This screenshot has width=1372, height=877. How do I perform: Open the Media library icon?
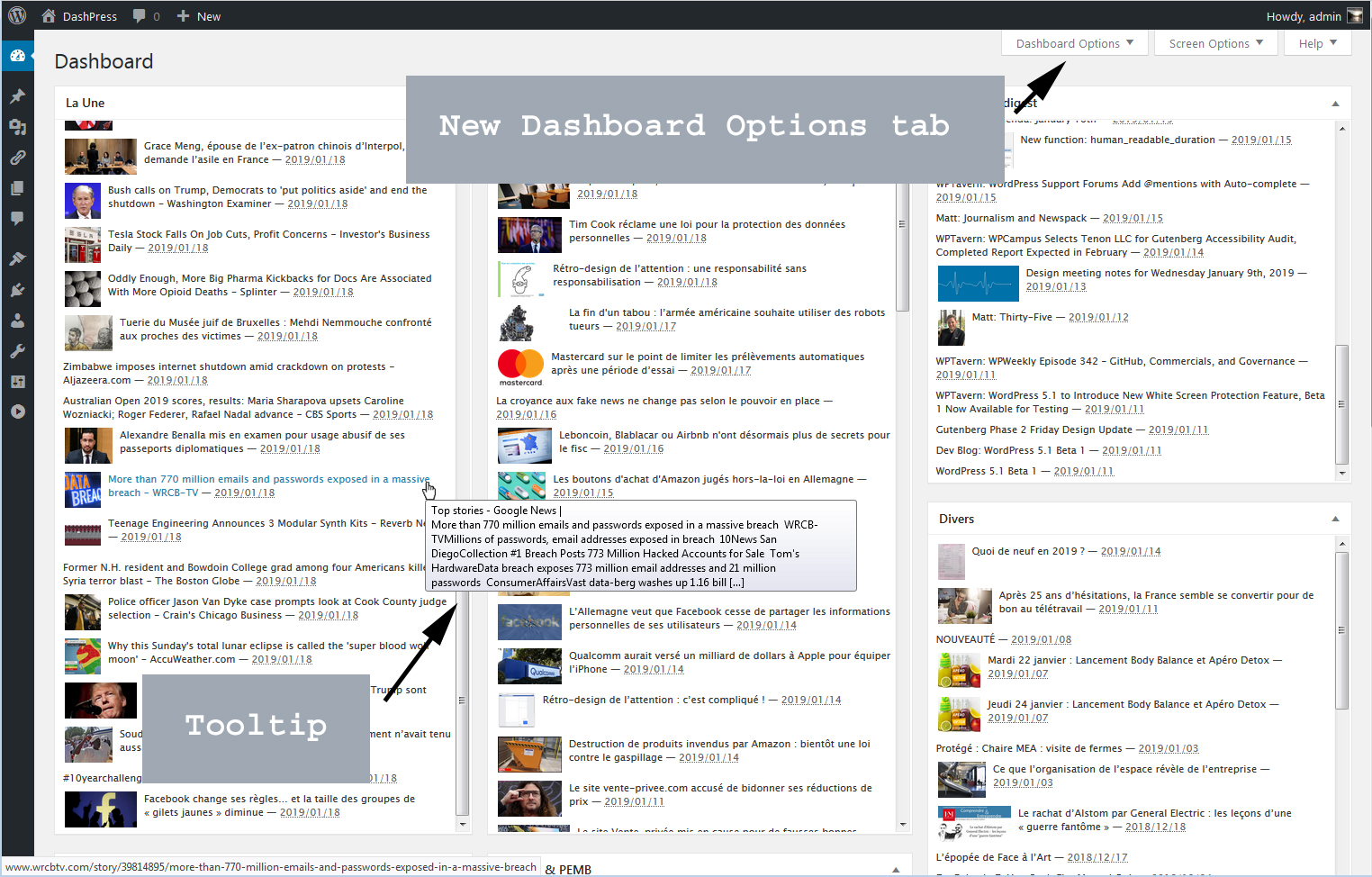pos(17,127)
